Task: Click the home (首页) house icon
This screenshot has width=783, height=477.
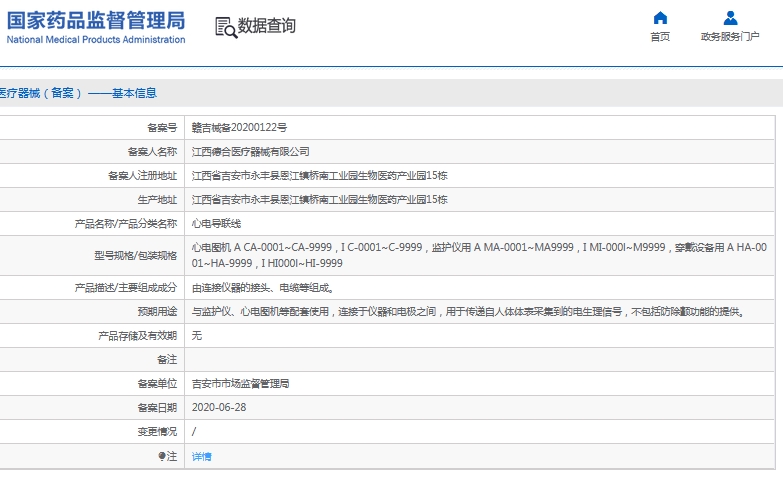Action: pos(660,18)
